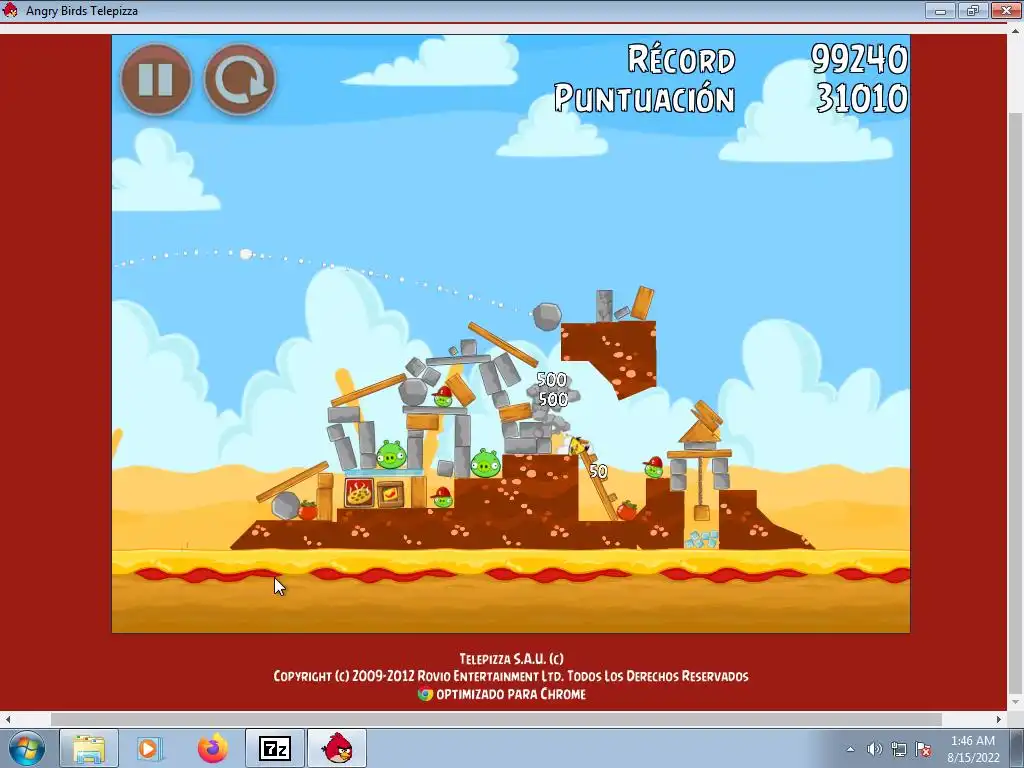The image size is (1024, 768).
Task: Open Firefox from the taskbar
Action: [213, 748]
